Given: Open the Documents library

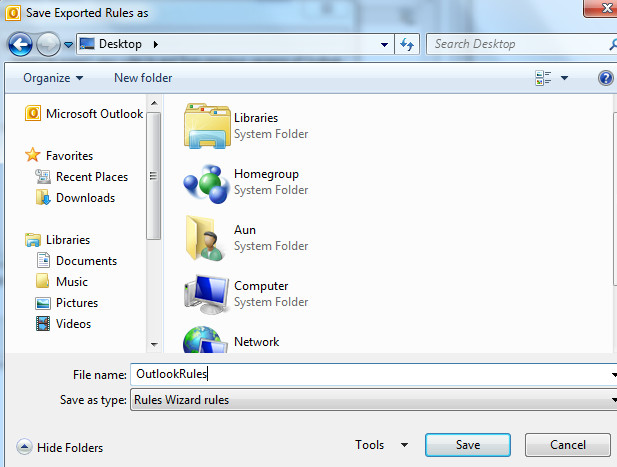Looking at the screenshot, I should pyautogui.click(x=86, y=260).
